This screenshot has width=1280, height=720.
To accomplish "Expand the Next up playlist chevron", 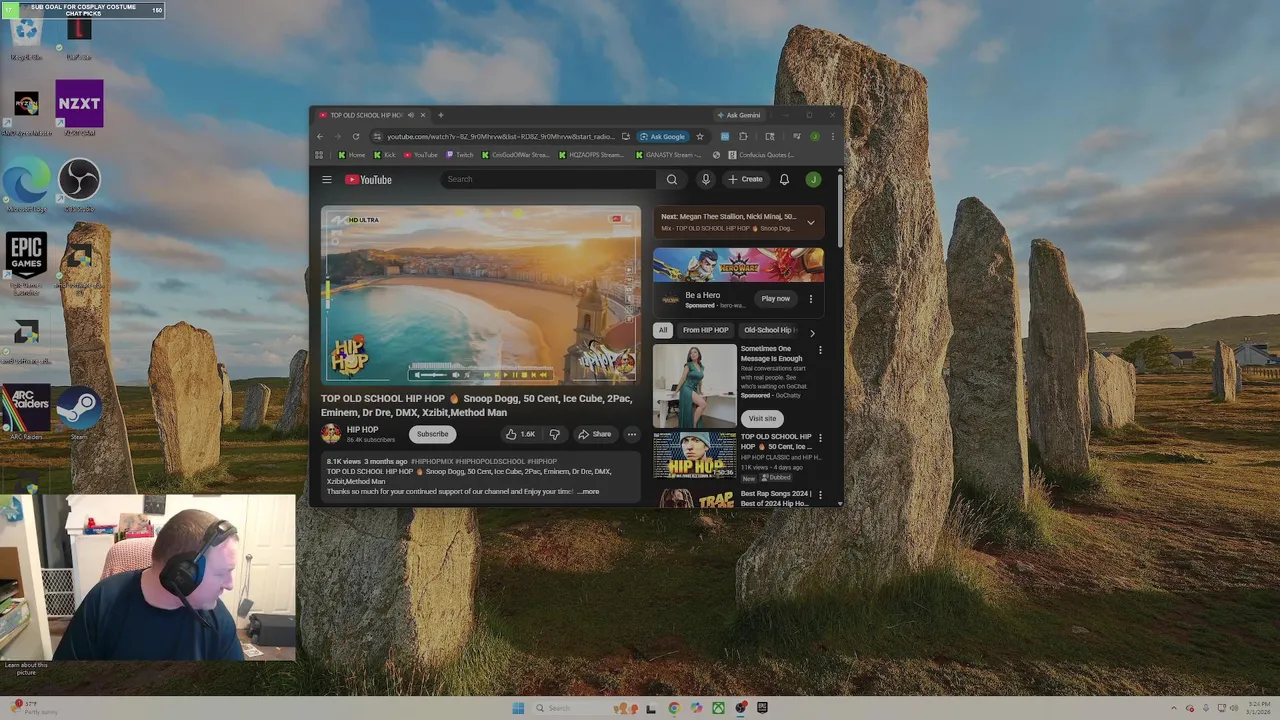I will (811, 223).
